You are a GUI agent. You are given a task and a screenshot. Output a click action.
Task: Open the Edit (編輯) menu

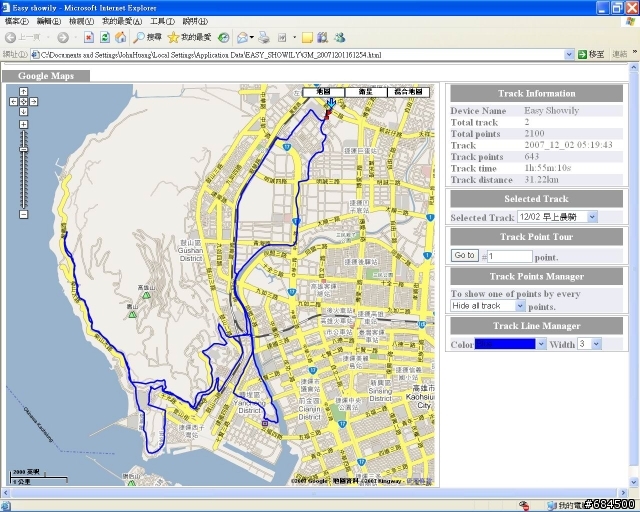point(49,21)
